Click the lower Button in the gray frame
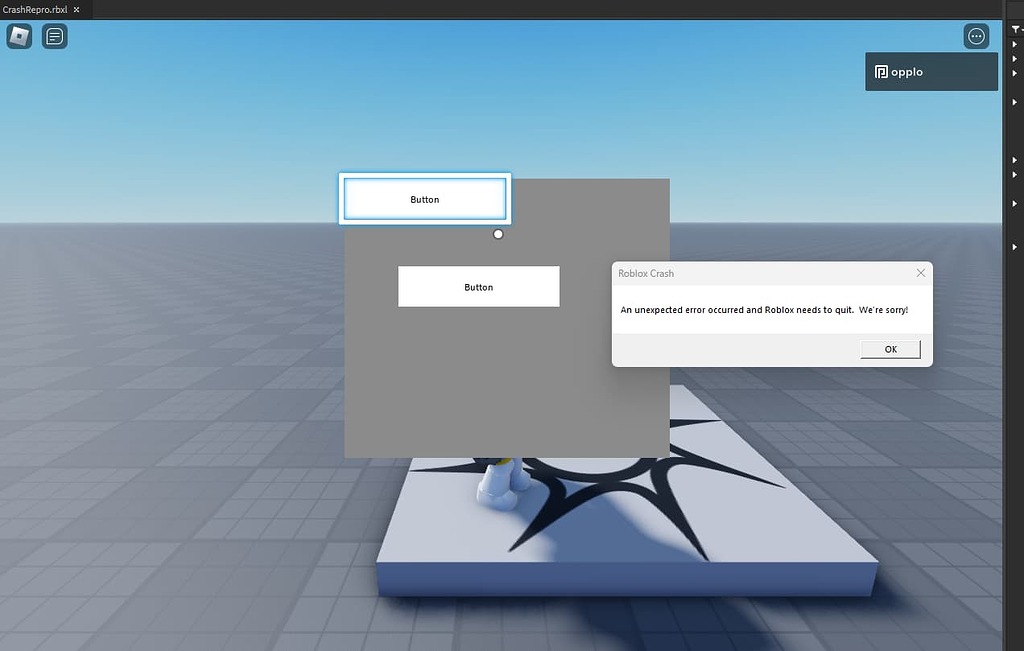The width and height of the screenshot is (1024, 651). click(478, 286)
